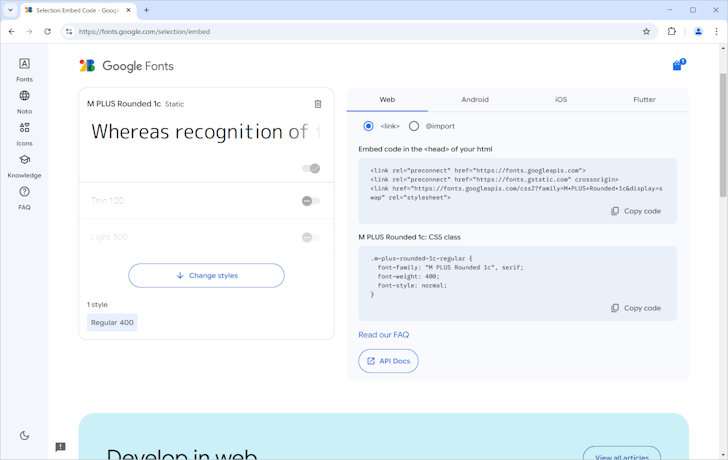Screen dimensions: 728x460
Task: Click the View all articles button
Action: (622, 455)
